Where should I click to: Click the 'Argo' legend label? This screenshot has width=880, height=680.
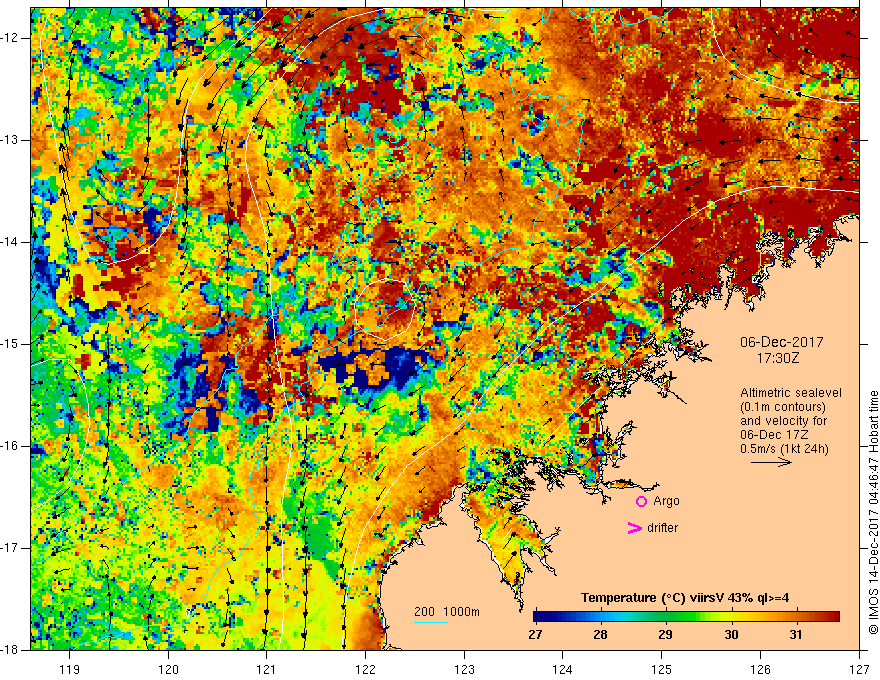[666, 501]
